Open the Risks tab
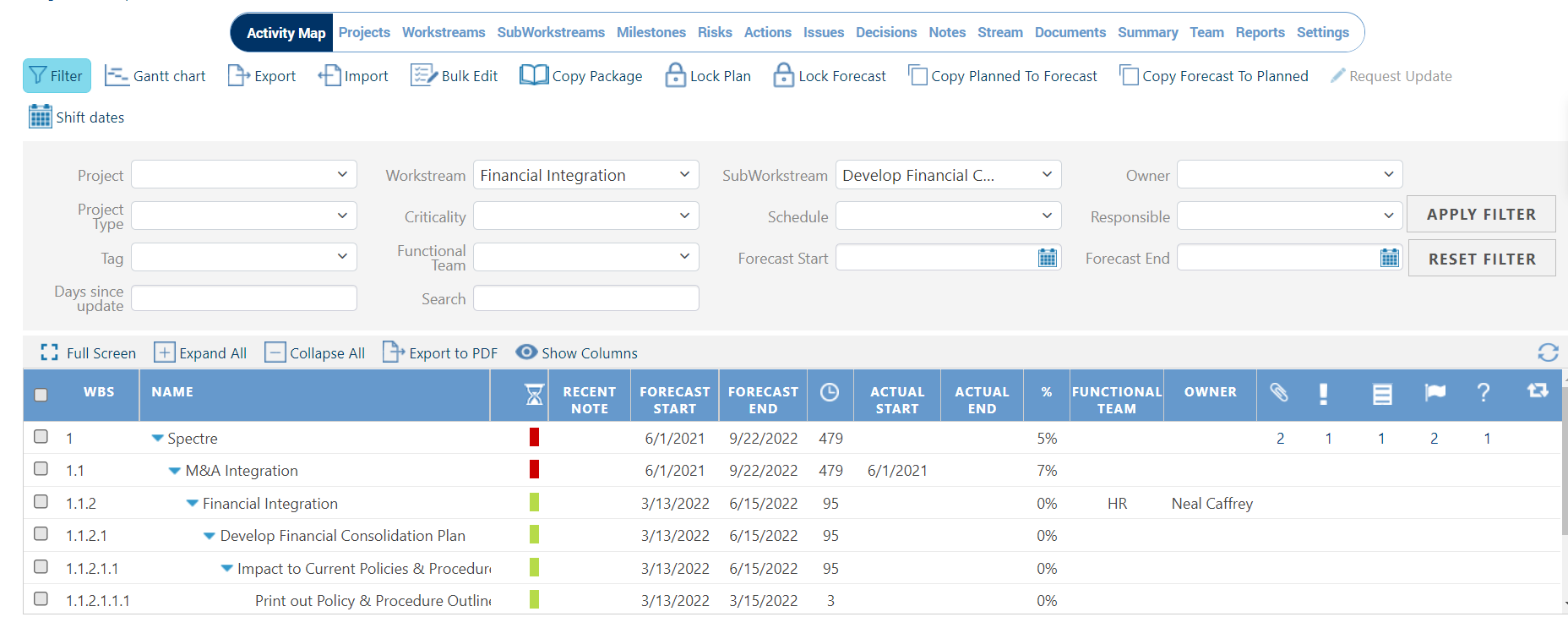The height and width of the screenshot is (617, 1568). 715,32
